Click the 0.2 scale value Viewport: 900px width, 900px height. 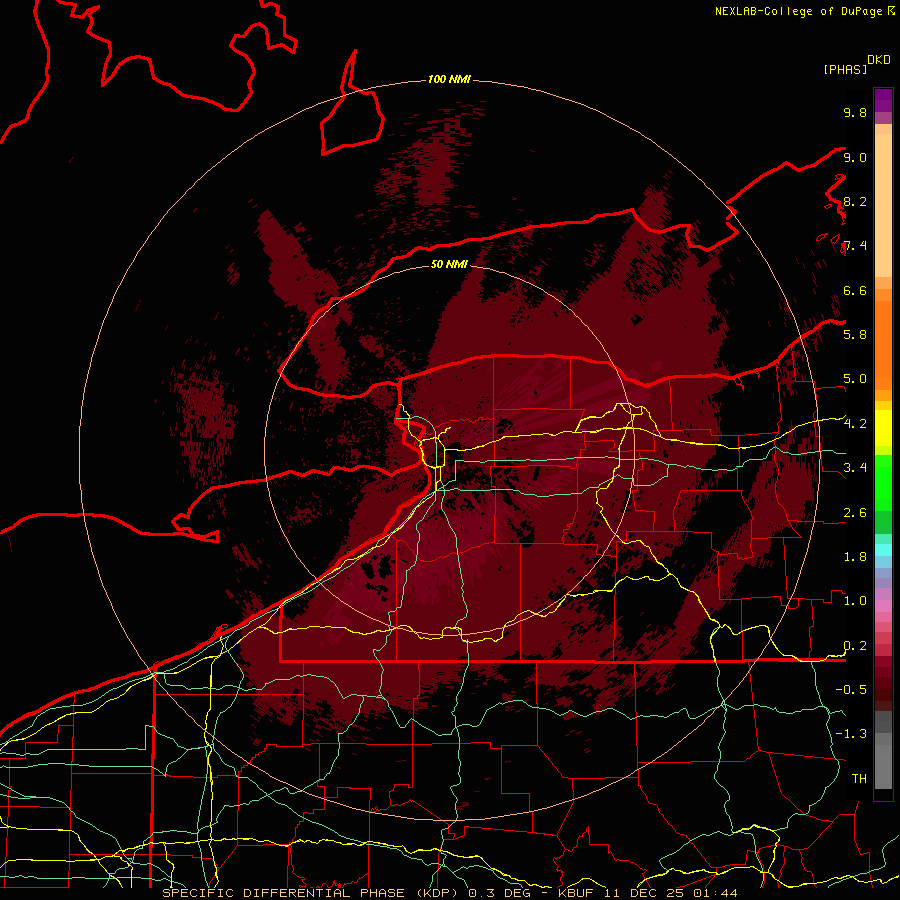tap(855, 646)
